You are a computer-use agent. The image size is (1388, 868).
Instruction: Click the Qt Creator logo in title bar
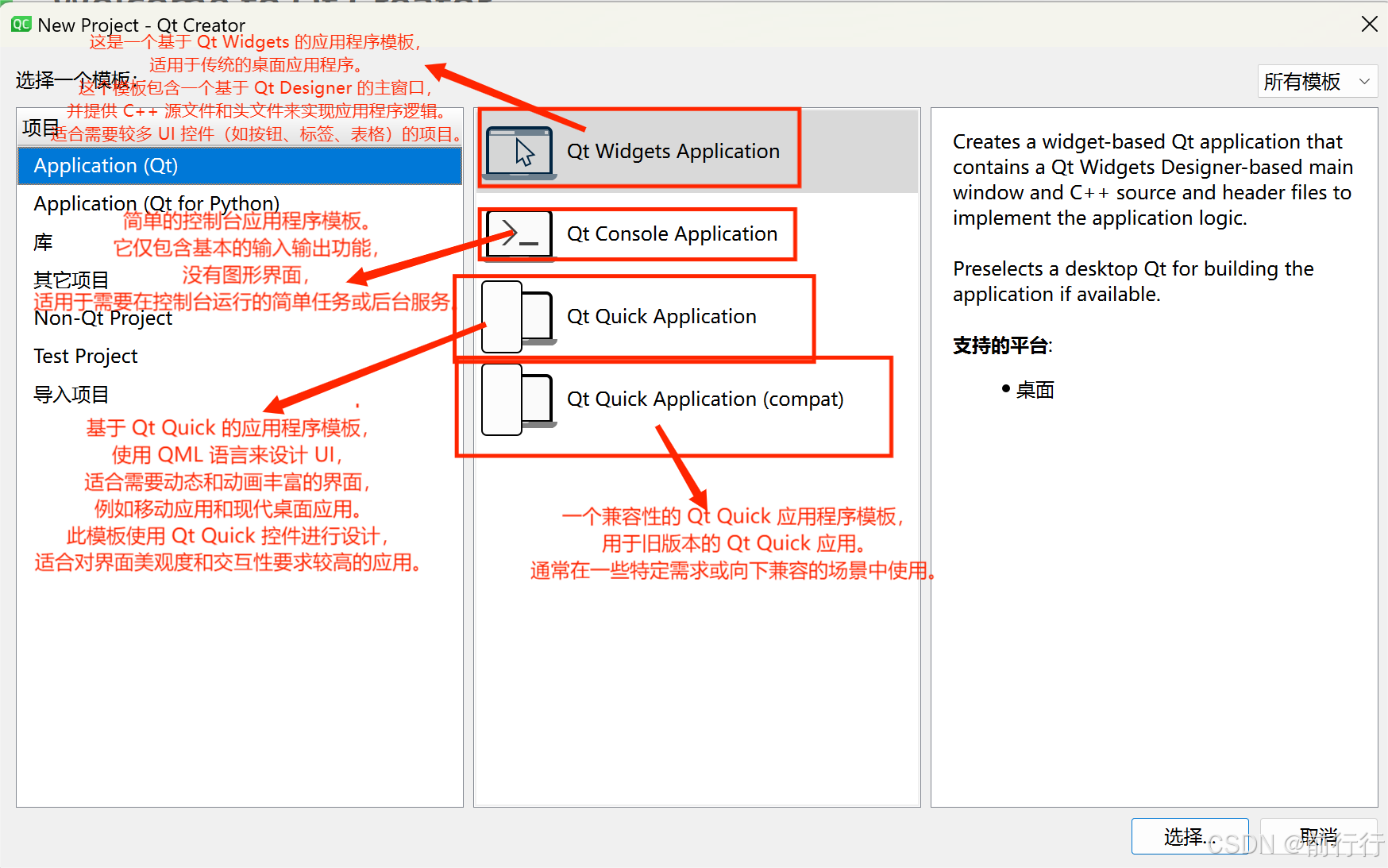click(x=21, y=25)
